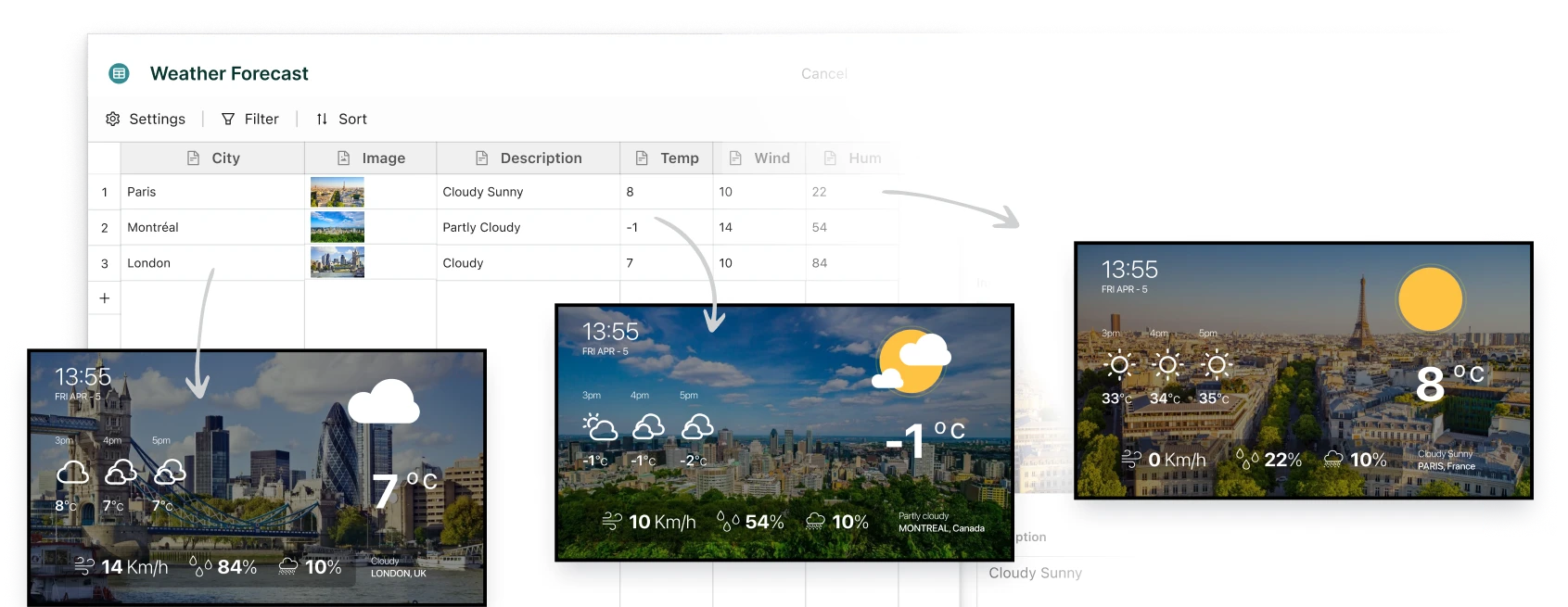Screen dimensions: 1568x607
Task: Select the City column header
Action: [212, 158]
